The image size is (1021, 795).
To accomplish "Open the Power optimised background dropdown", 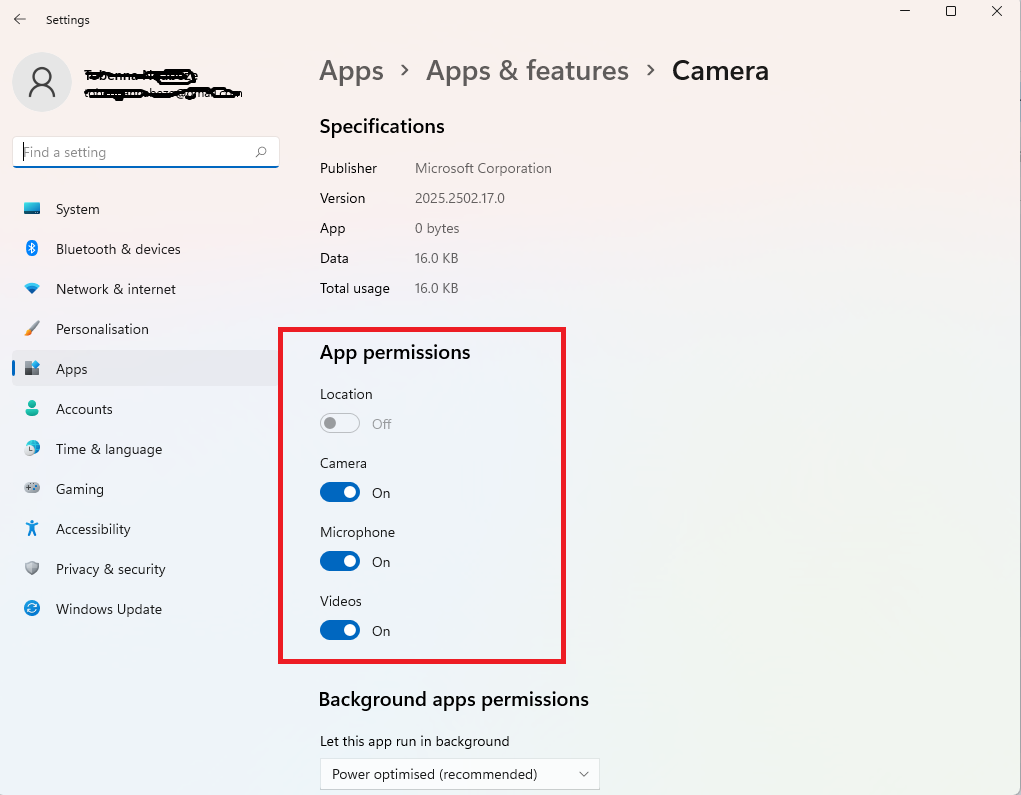I will pos(459,774).
